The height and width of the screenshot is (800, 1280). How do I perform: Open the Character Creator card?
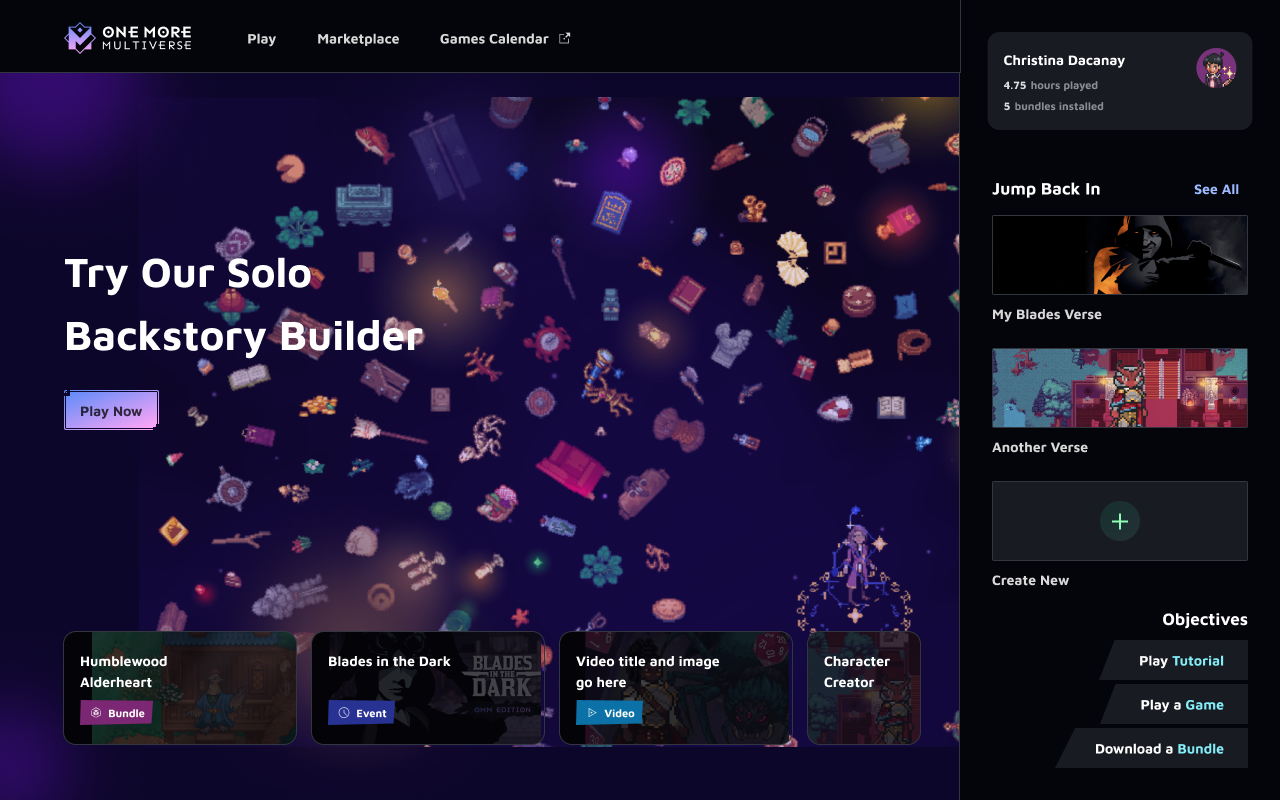tap(864, 688)
